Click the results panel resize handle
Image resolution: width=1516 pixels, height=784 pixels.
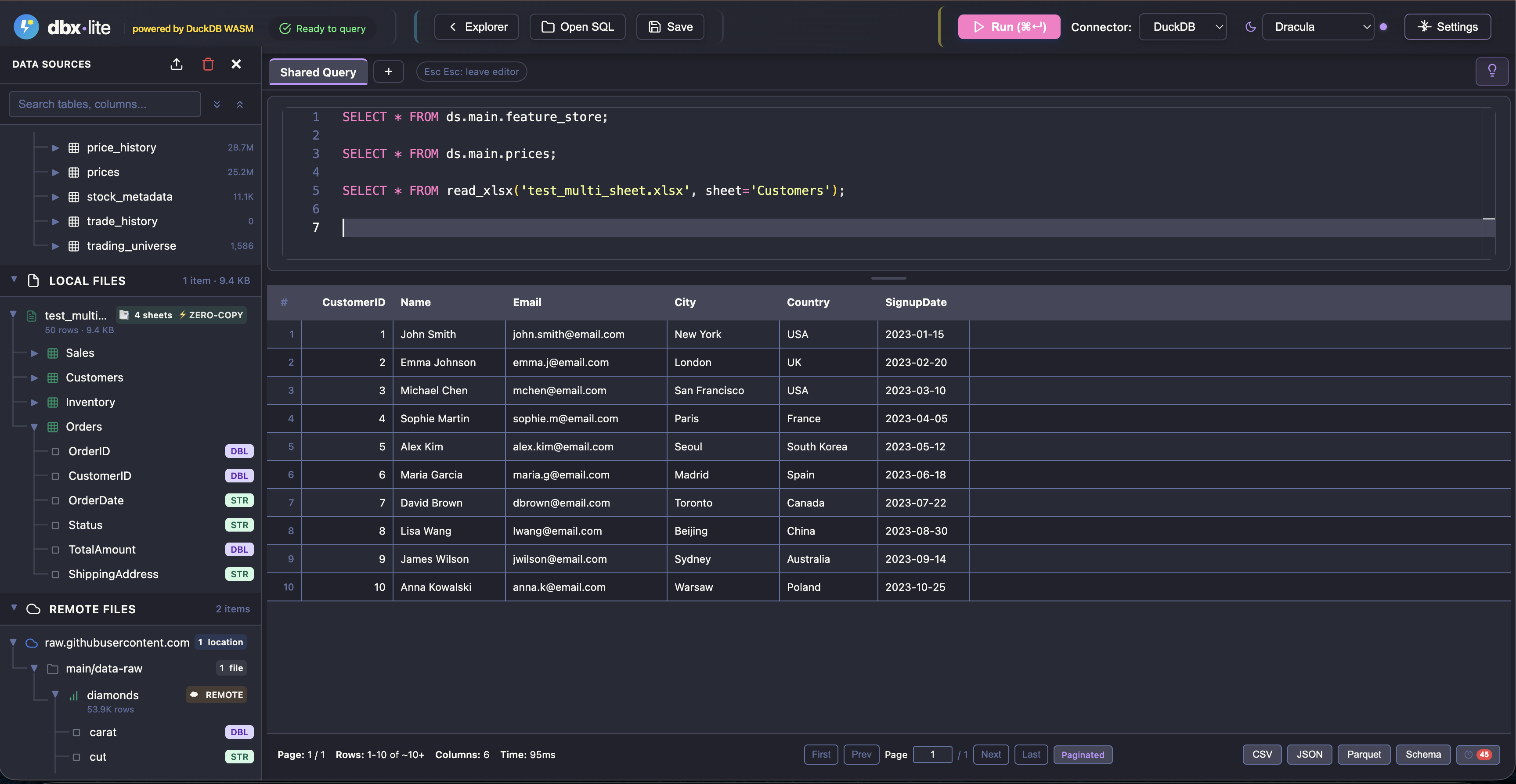pos(888,278)
